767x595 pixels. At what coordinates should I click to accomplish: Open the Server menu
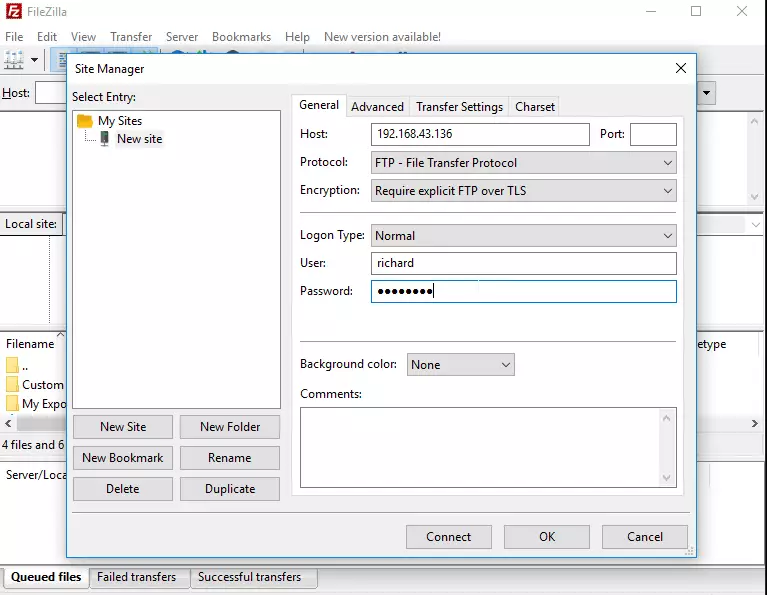182,37
